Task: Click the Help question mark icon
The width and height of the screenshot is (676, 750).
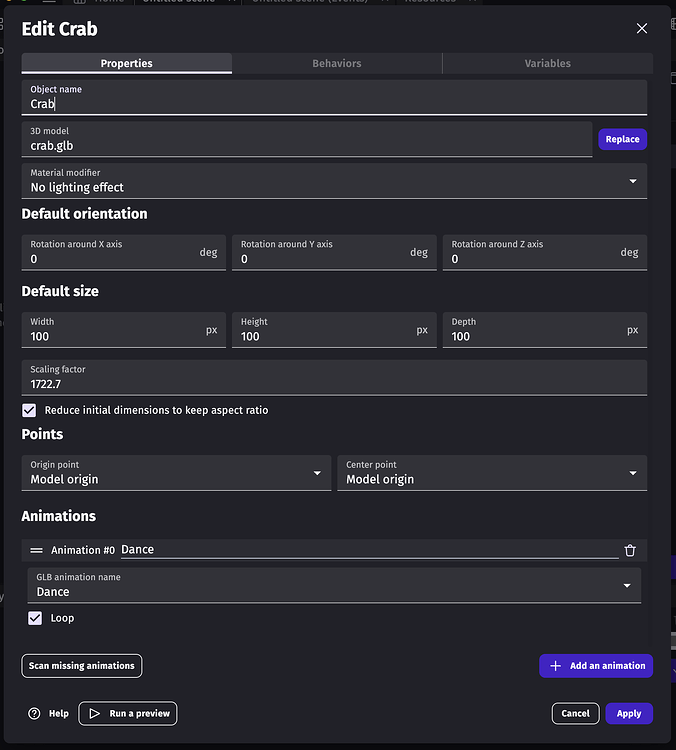Action: [x=34, y=714]
